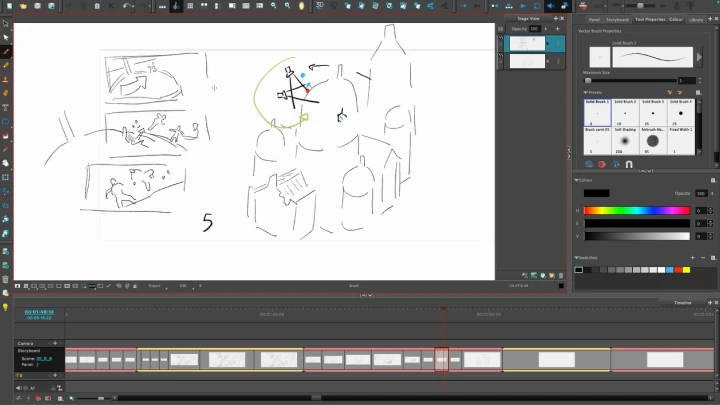Viewport: 720px width, 405px height.
Task: Click the Opacity value field in Colour
Action: pyautogui.click(x=701, y=193)
